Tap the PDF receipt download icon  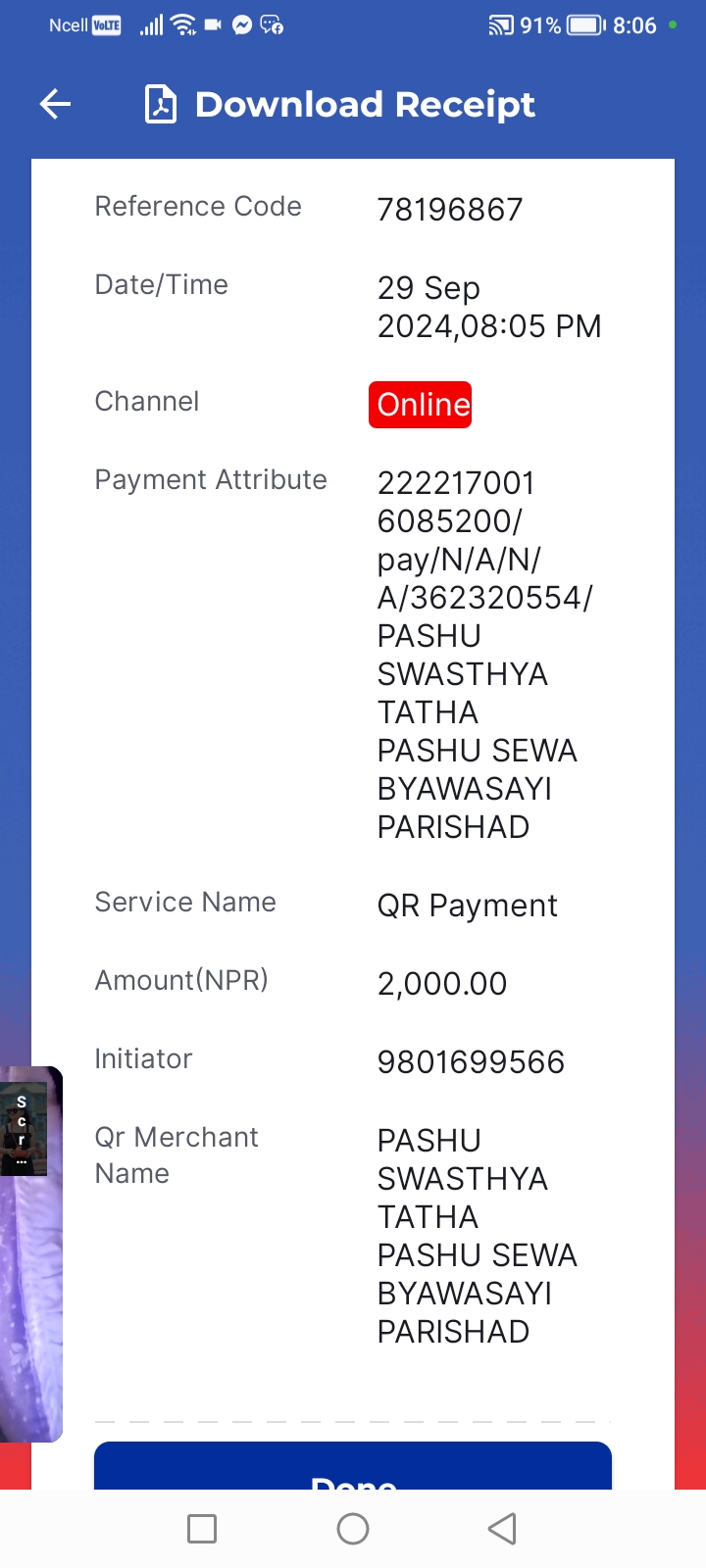161,104
